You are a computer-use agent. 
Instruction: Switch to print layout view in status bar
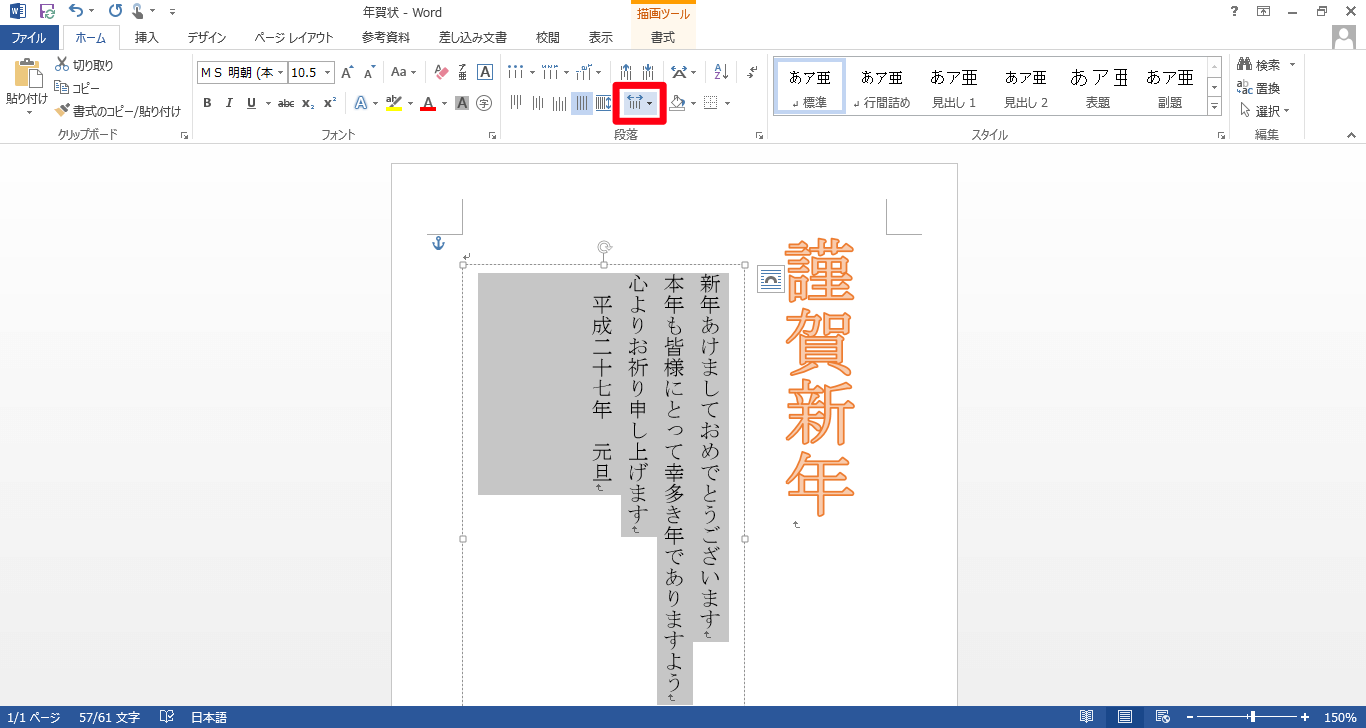[1125, 717]
